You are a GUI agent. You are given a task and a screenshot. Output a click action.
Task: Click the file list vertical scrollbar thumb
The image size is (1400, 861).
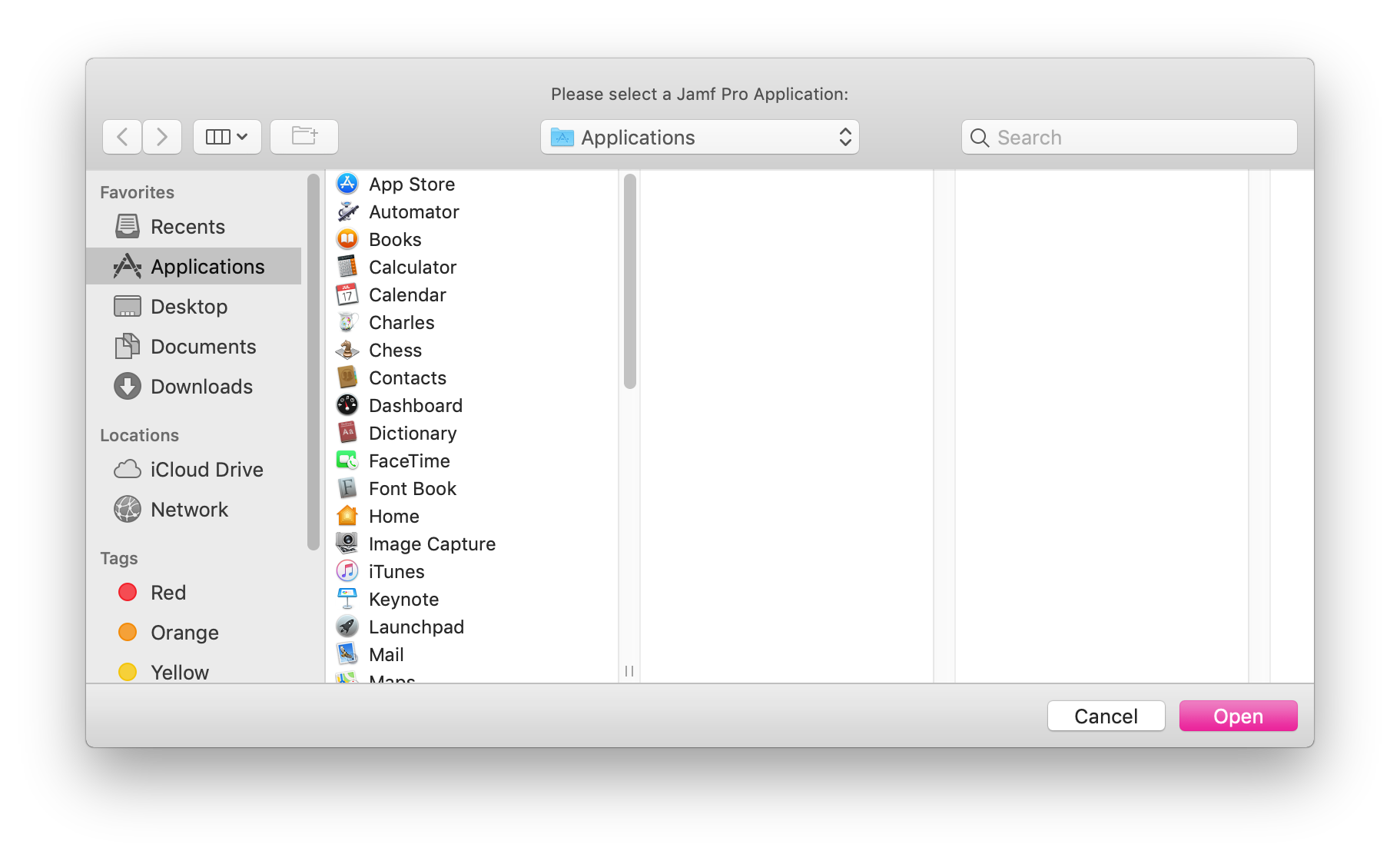(630, 281)
